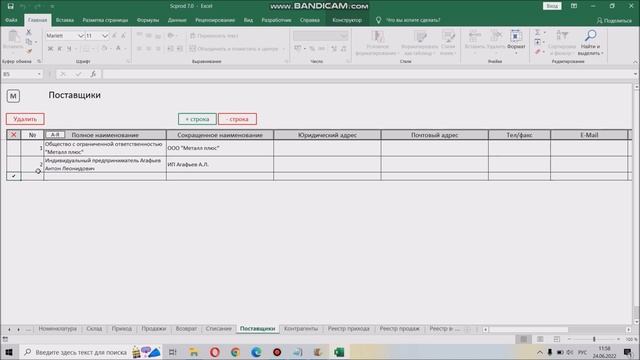
Task: Open Microsoft Edge from taskbar
Action: tap(256, 352)
